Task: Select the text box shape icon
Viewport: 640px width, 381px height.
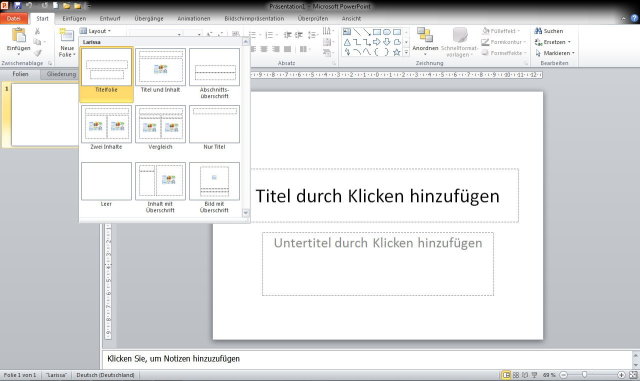Action: [x=347, y=32]
